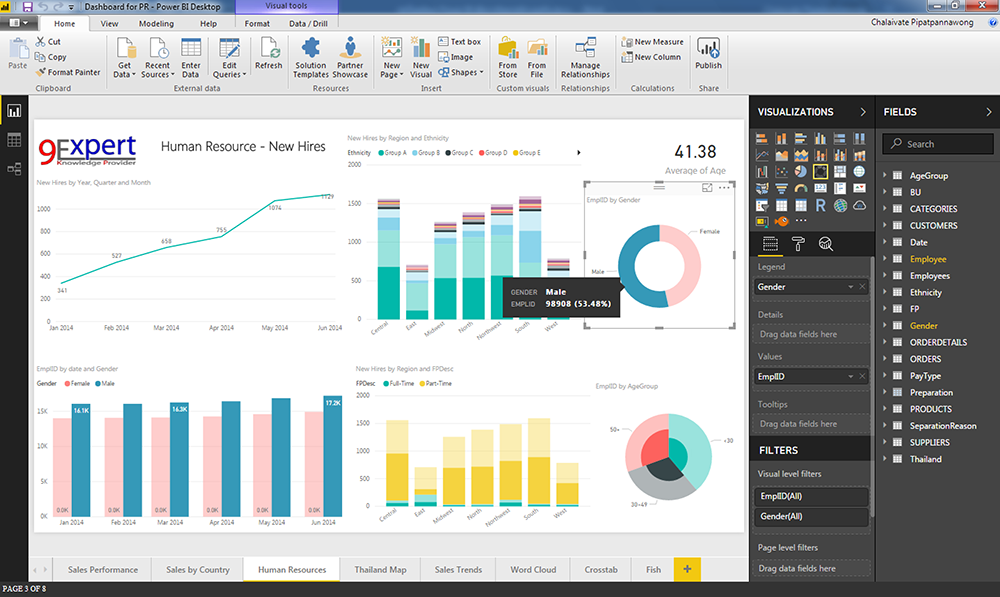The height and width of the screenshot is (597, 1000).
Task: Click Format Painter in Clipboard group
Action: click(68, 72)
